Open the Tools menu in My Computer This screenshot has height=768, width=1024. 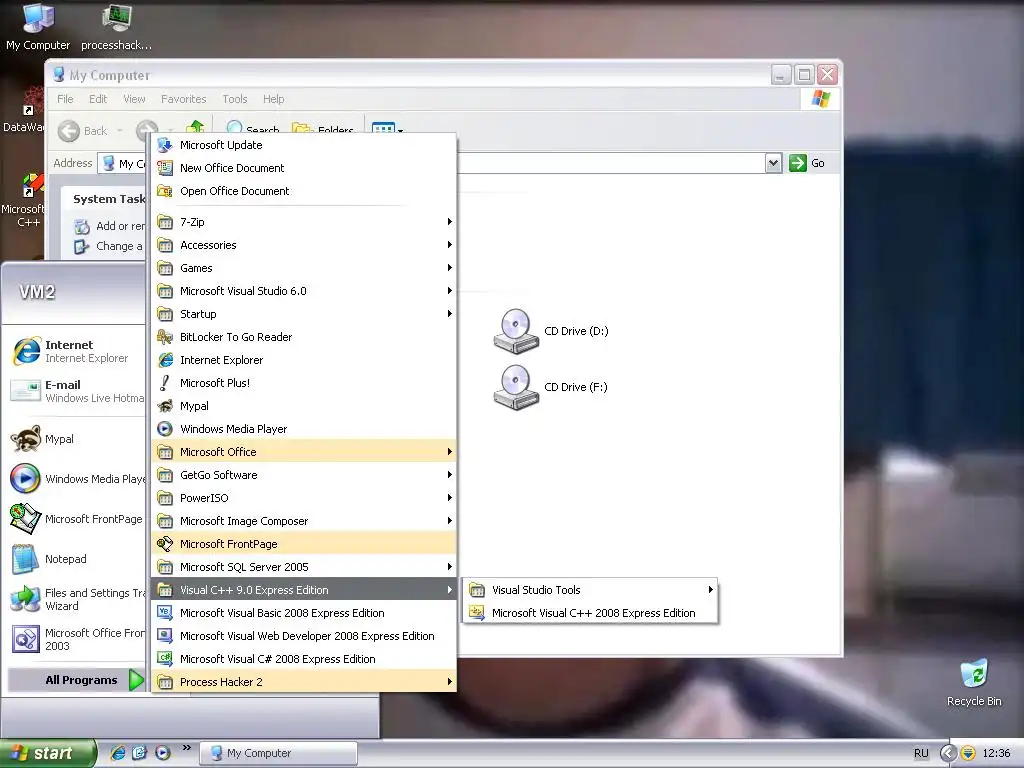[234, 99]
